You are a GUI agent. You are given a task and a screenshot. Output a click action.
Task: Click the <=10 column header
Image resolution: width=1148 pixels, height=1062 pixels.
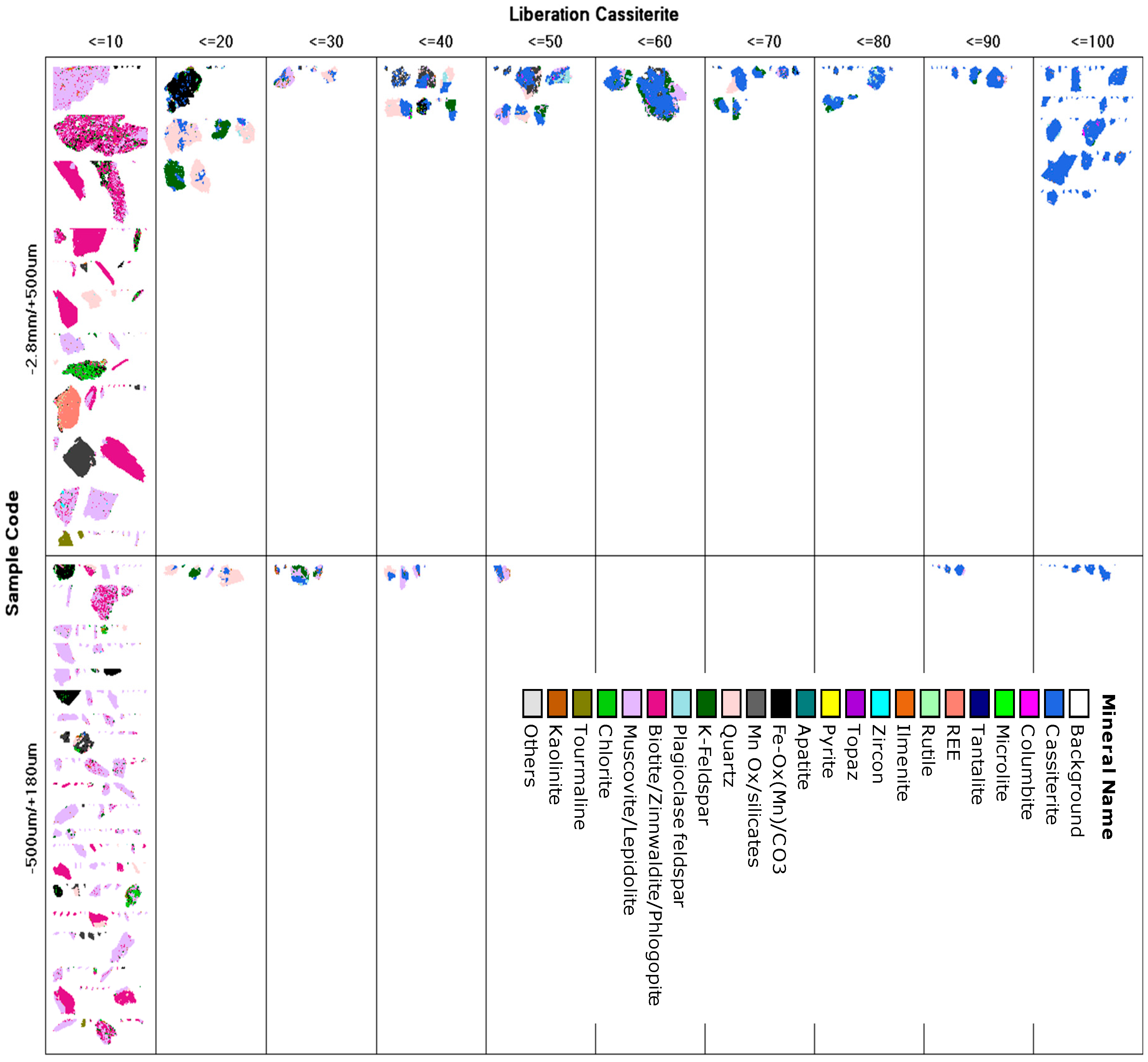[x=106, y=42]
